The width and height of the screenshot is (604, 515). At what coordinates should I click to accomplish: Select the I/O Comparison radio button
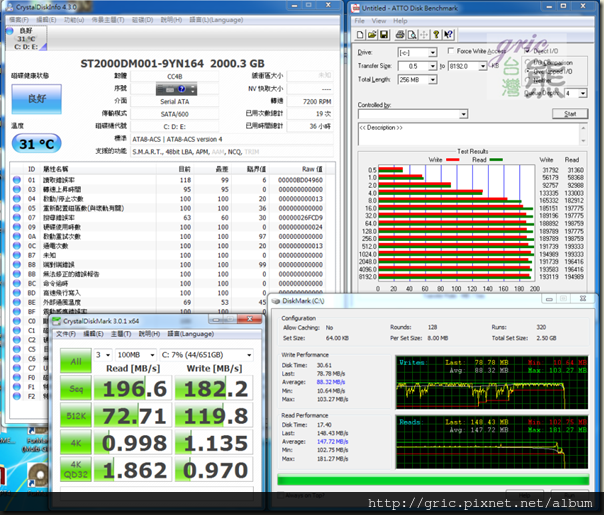pos(528,62)
